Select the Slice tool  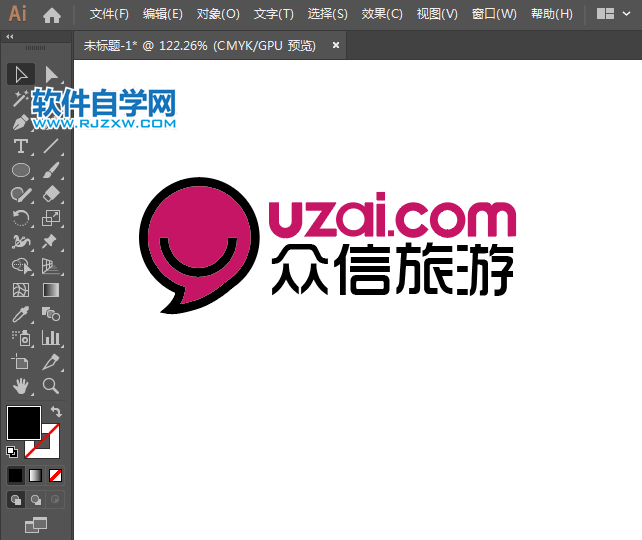51,362
